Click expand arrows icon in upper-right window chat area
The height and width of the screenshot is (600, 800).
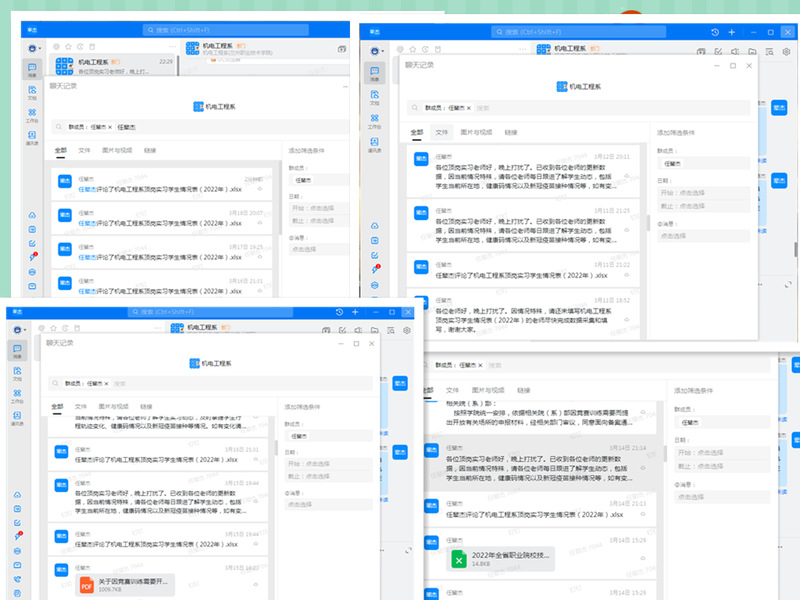(x=788, y=284)
